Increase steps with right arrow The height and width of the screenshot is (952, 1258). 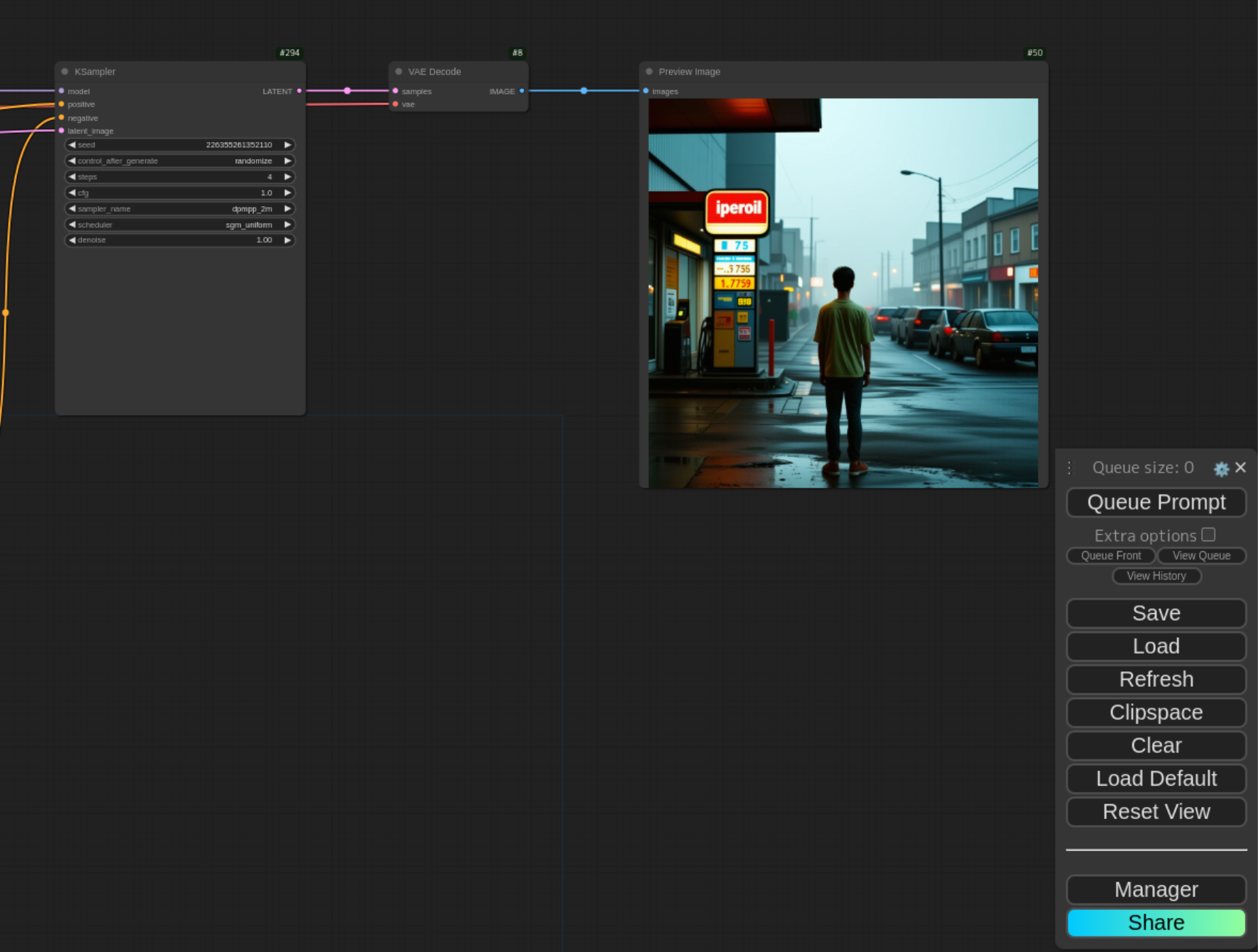pyautogui.click(x=288, y=177)
